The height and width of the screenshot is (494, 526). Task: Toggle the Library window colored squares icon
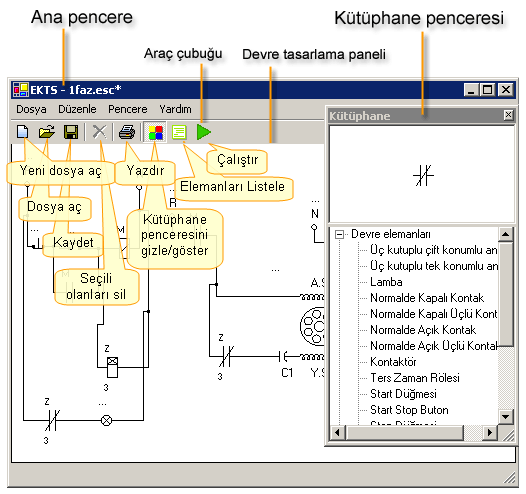[155, 132]
